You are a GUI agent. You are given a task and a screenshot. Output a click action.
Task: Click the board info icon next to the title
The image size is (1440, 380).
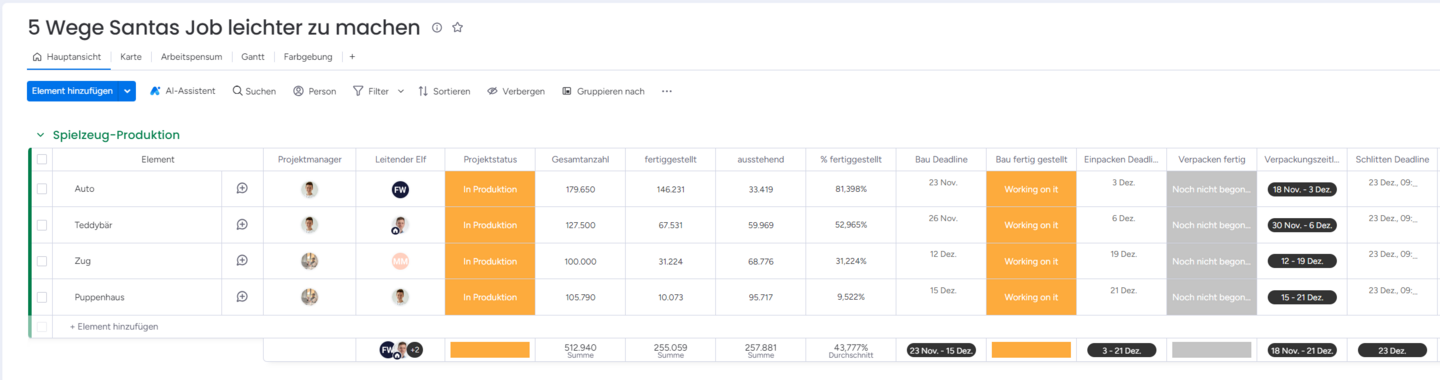437,28
